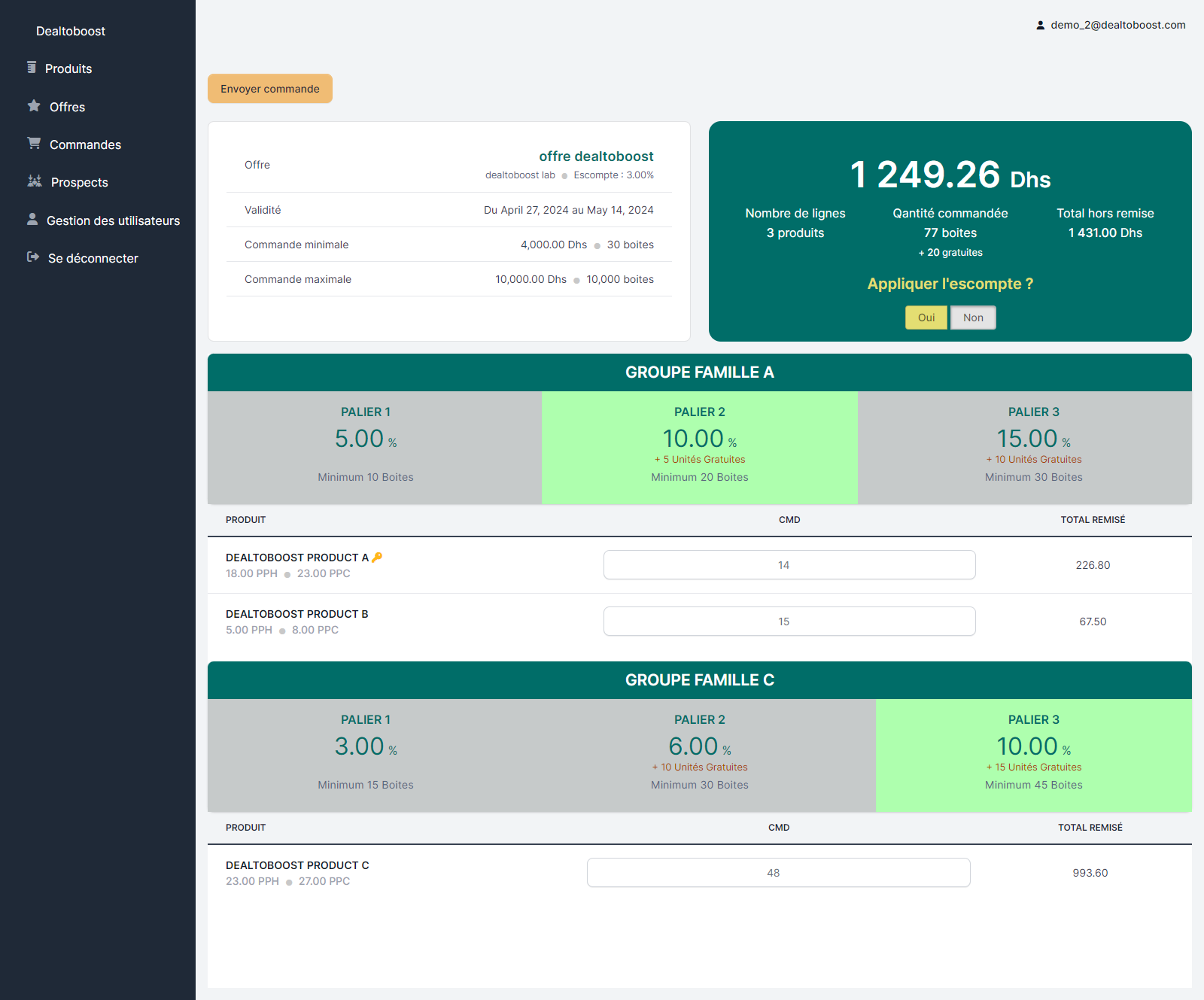Focus the quantity field for Product C
Screen dimensions: 1204x1000
[x=779, y=873]
